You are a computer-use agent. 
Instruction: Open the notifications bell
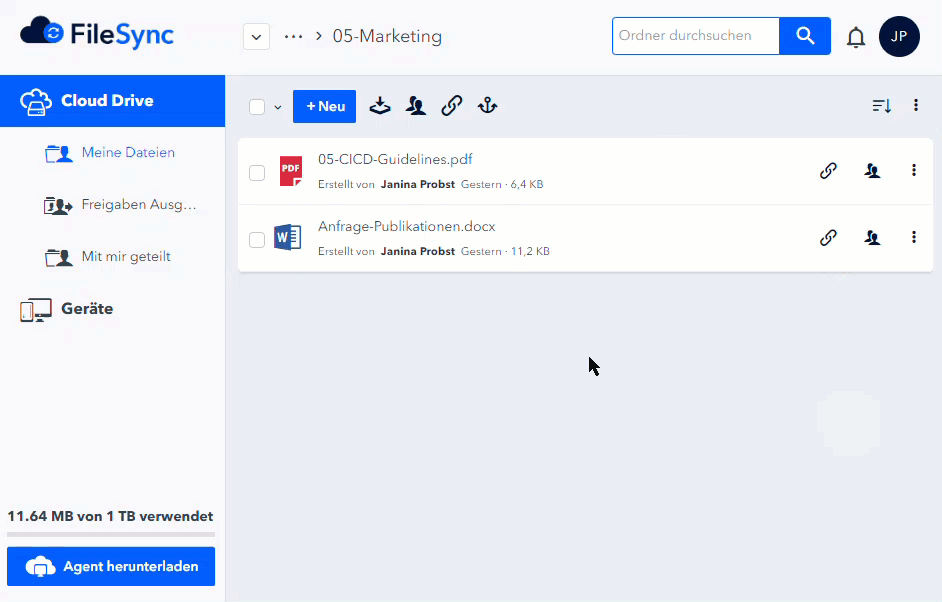(x=855, y=37)
